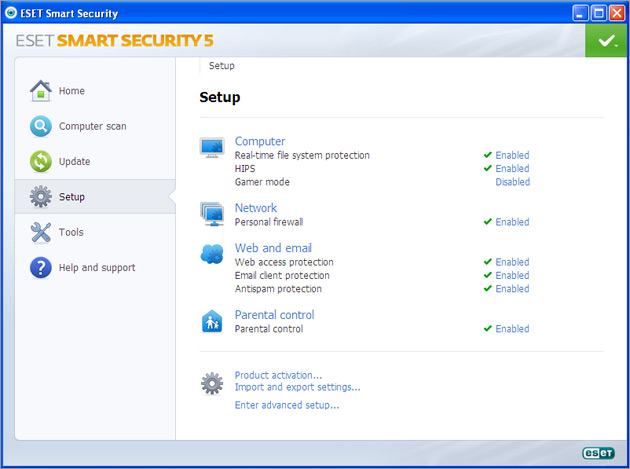Viewport: 630px width, 469px height.
Task: Enter advanced setup
Action: pyautogui.click(x=287, y=405)
